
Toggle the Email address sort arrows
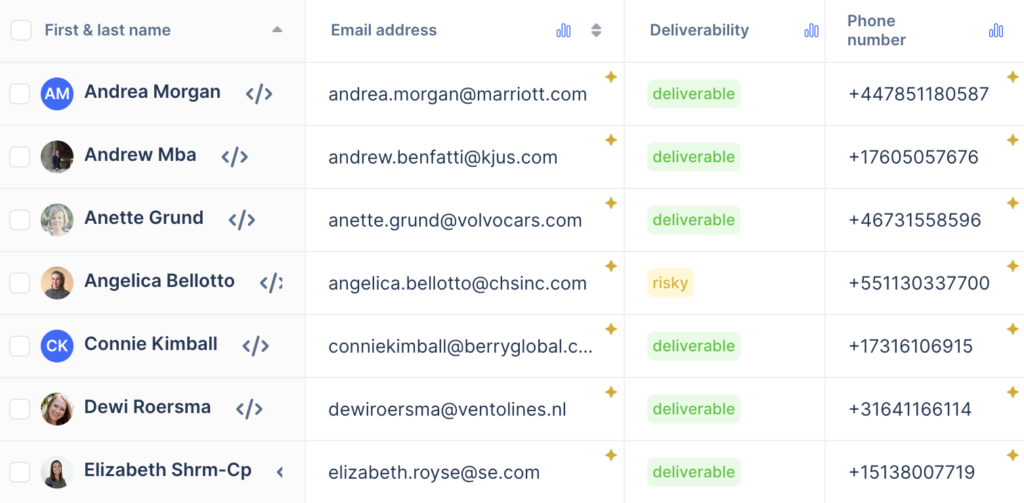coord(596,31)
